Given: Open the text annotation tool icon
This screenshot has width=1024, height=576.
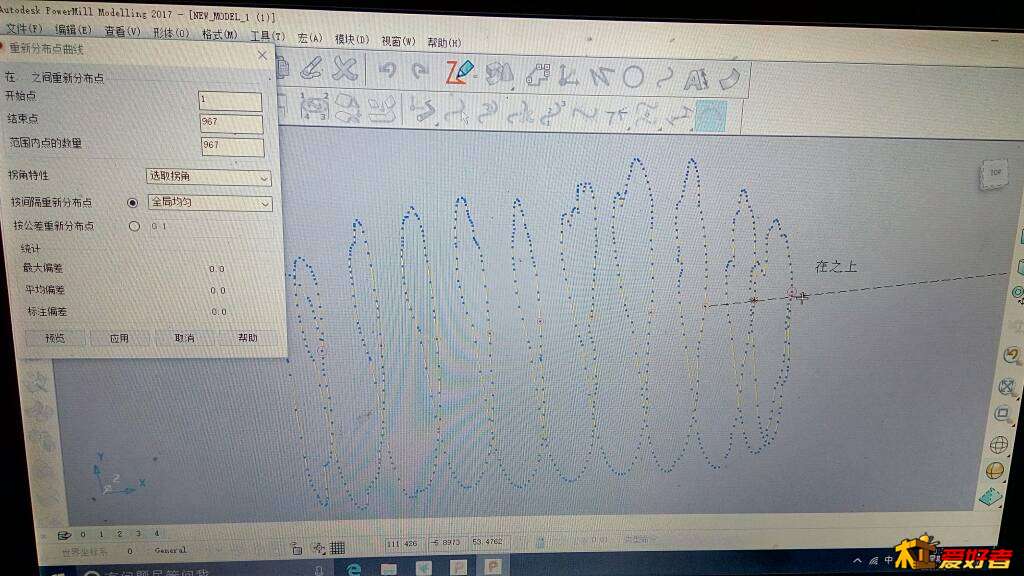Looking at the screenshot, I should pos(696,79).
